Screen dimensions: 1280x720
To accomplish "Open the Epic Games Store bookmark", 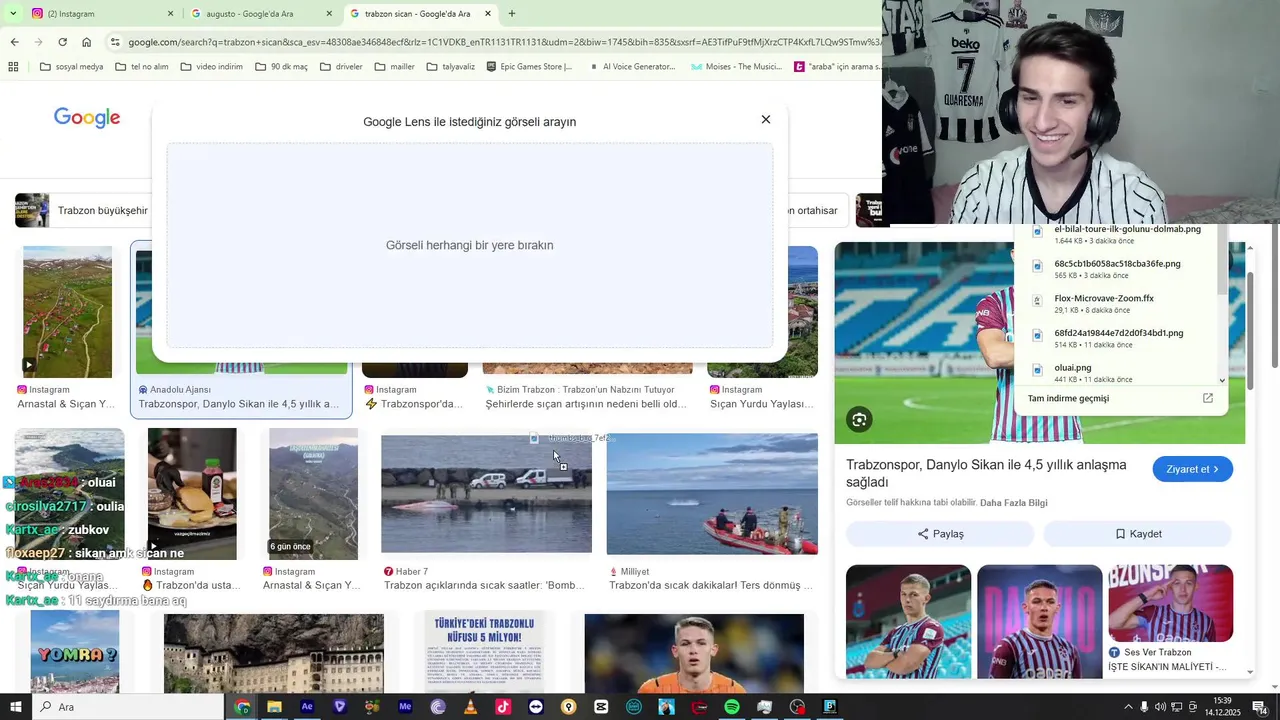I will pos(530,67).
